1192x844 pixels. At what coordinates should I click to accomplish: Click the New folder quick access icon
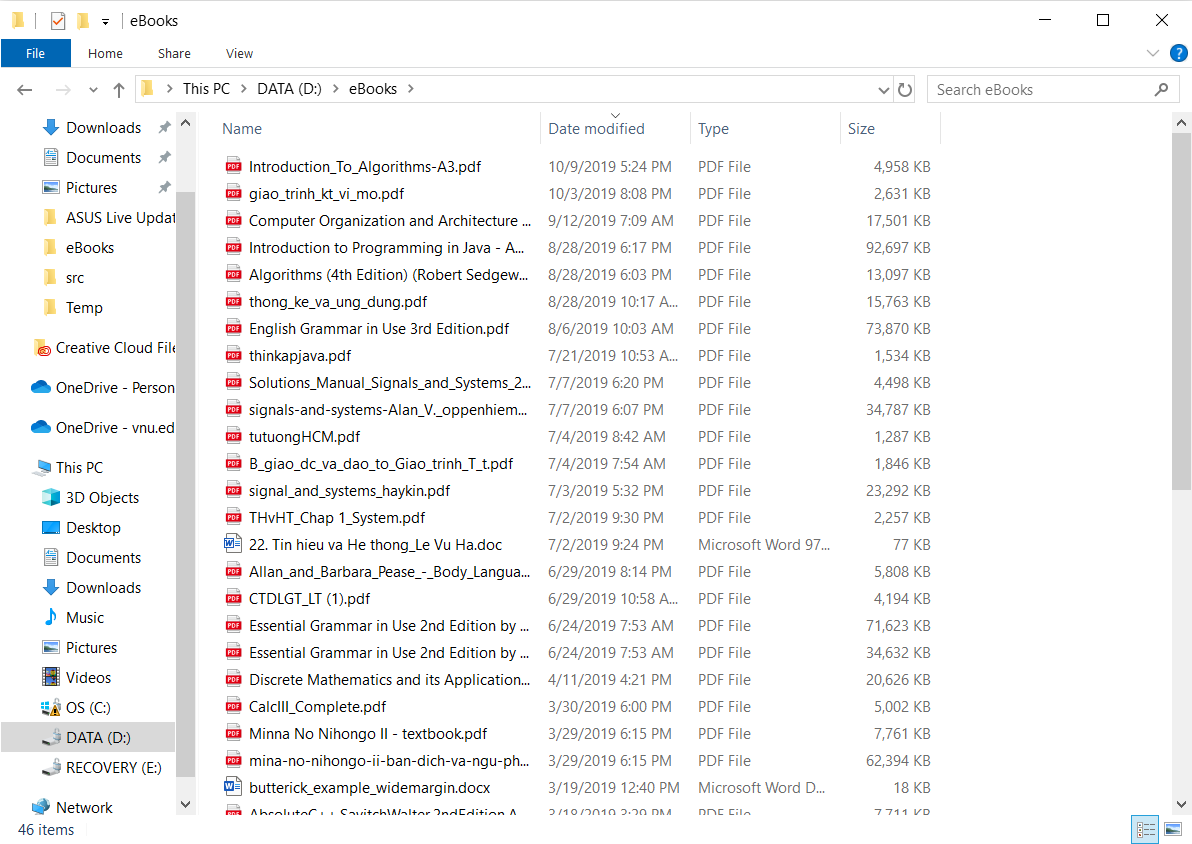click(83, 21)
